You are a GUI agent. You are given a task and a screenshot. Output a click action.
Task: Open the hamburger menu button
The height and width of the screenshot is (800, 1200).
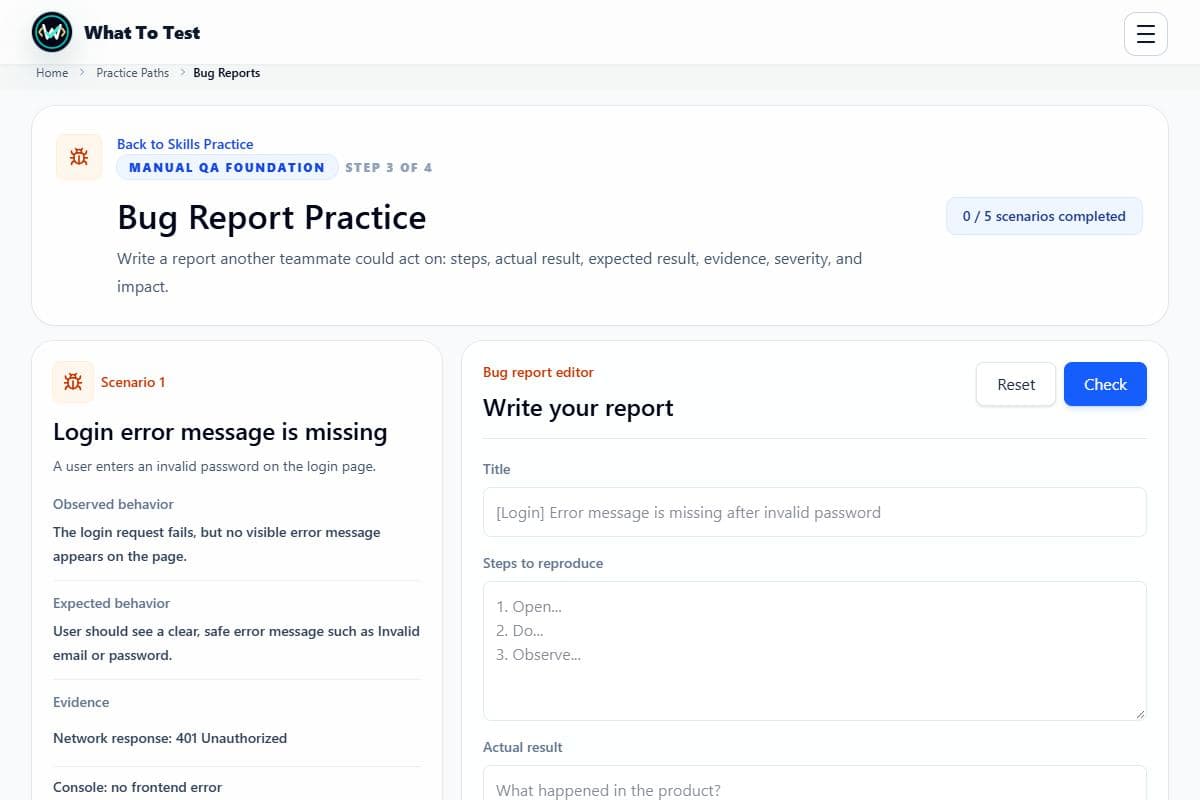click(1146, 34)
